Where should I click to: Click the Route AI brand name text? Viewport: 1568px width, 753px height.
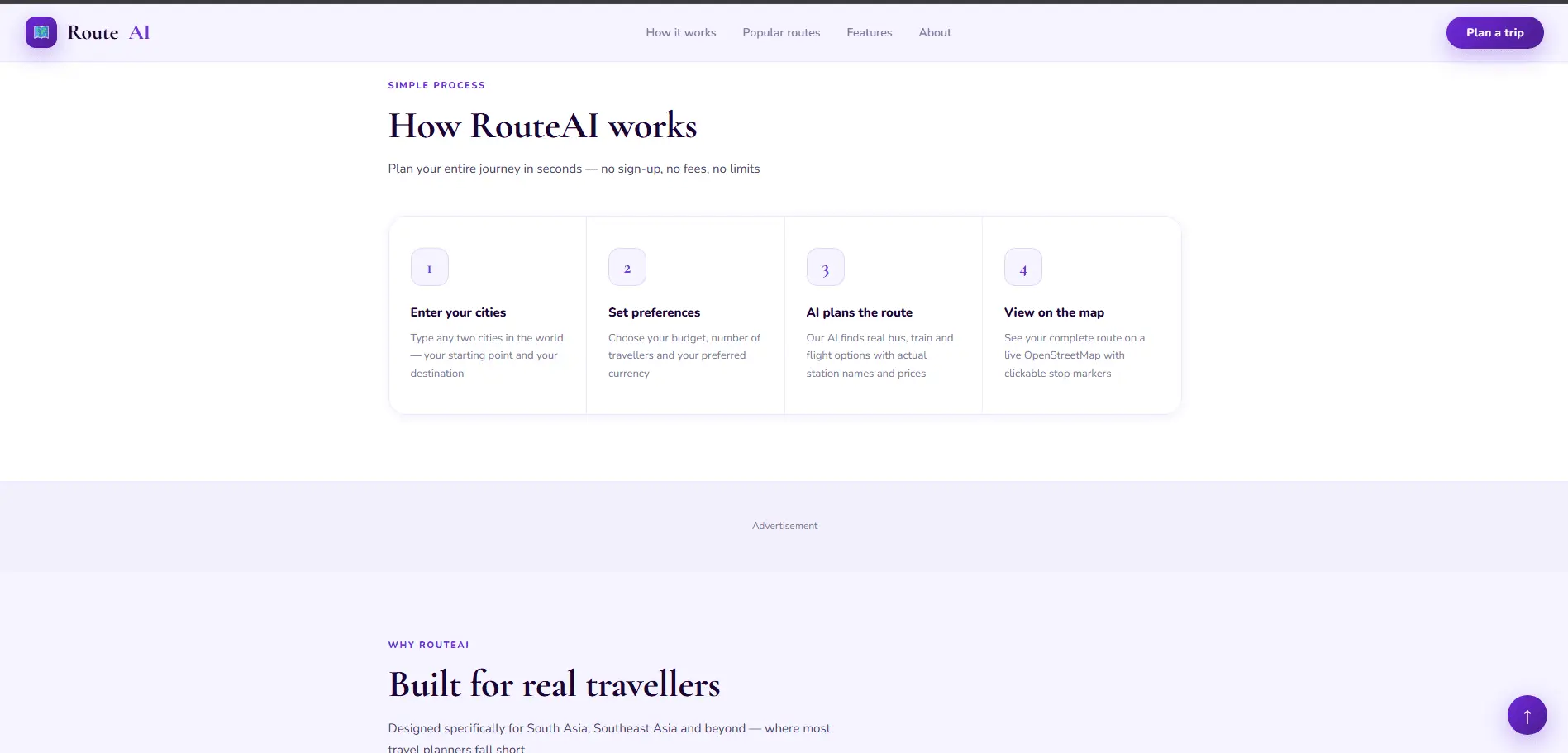point(108,32)
